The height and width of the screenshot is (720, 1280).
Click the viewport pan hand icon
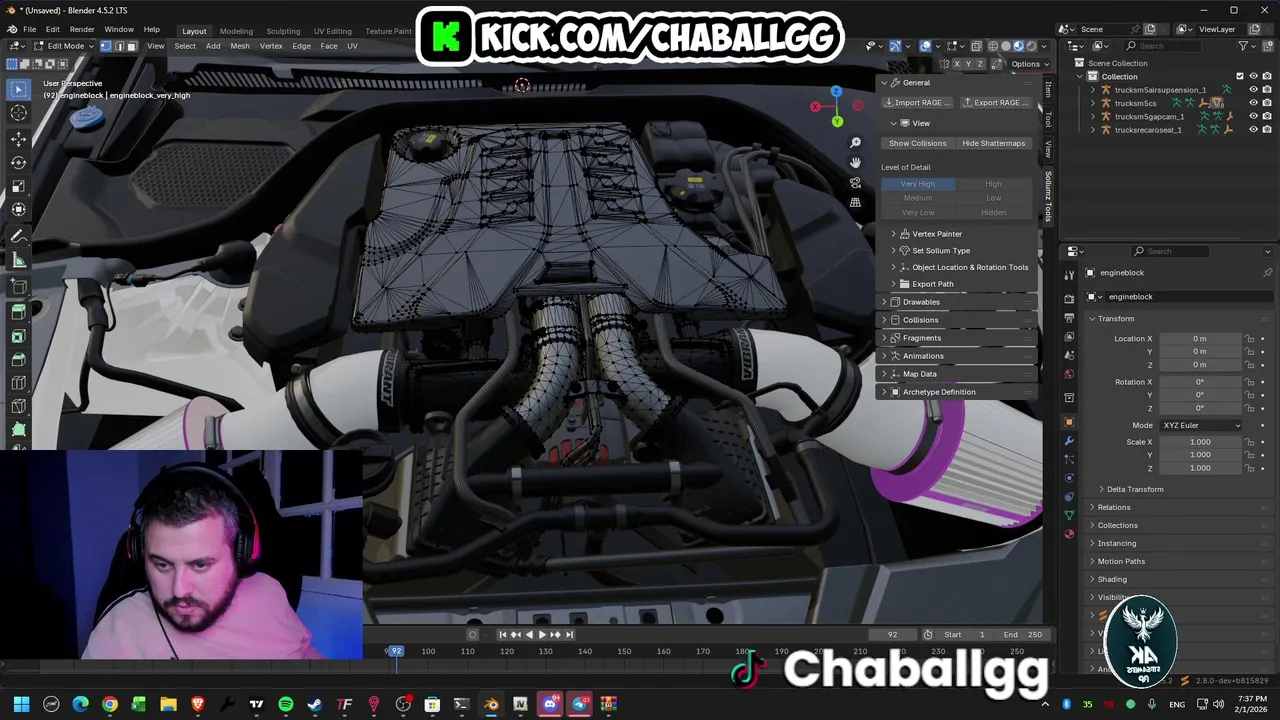(x=855, y=162)
